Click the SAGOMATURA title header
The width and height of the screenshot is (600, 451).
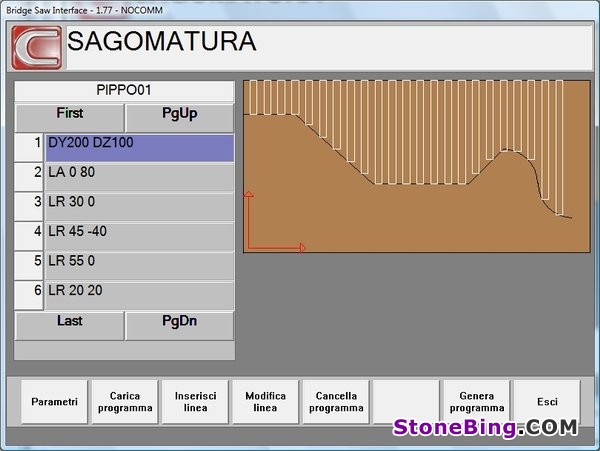point(329,48)
